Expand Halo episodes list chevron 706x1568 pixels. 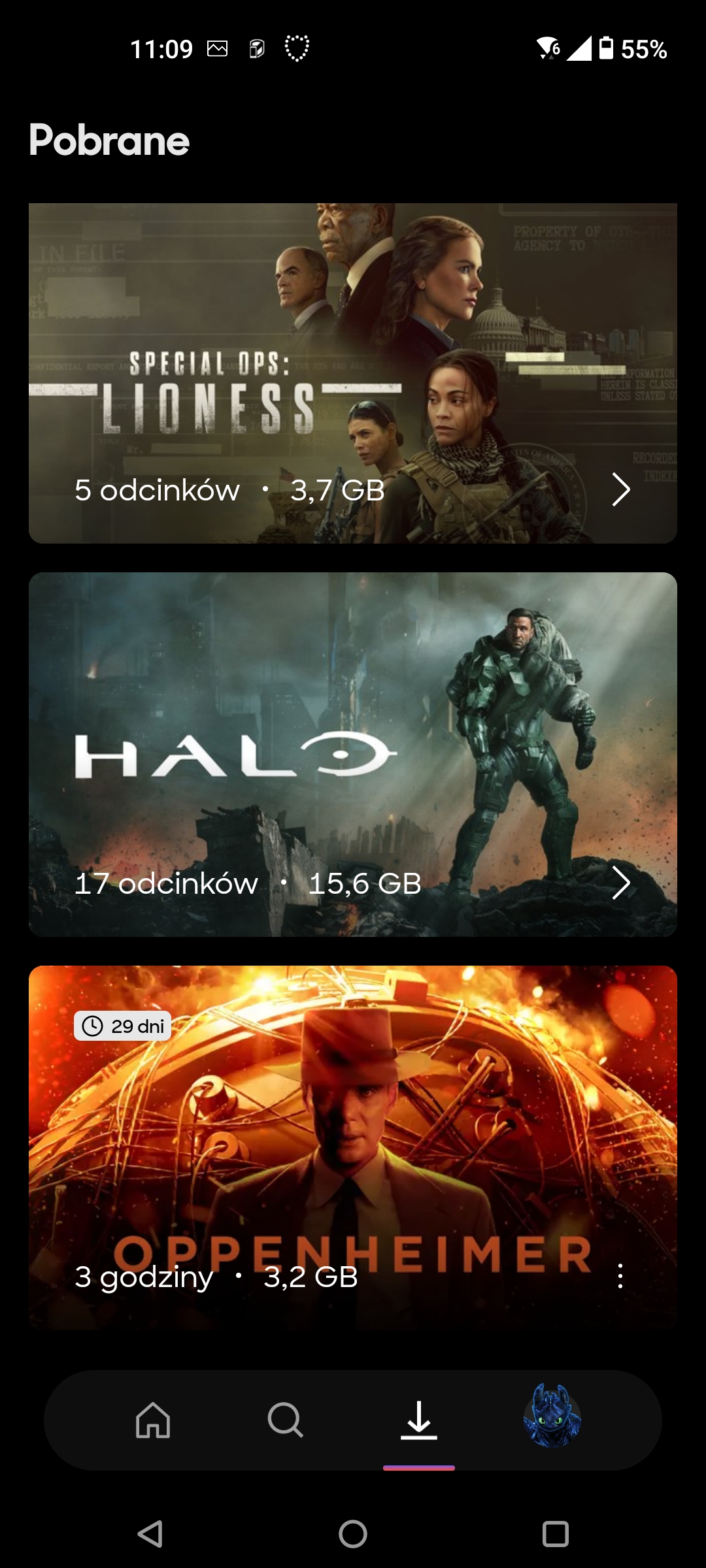pos(620,883)
